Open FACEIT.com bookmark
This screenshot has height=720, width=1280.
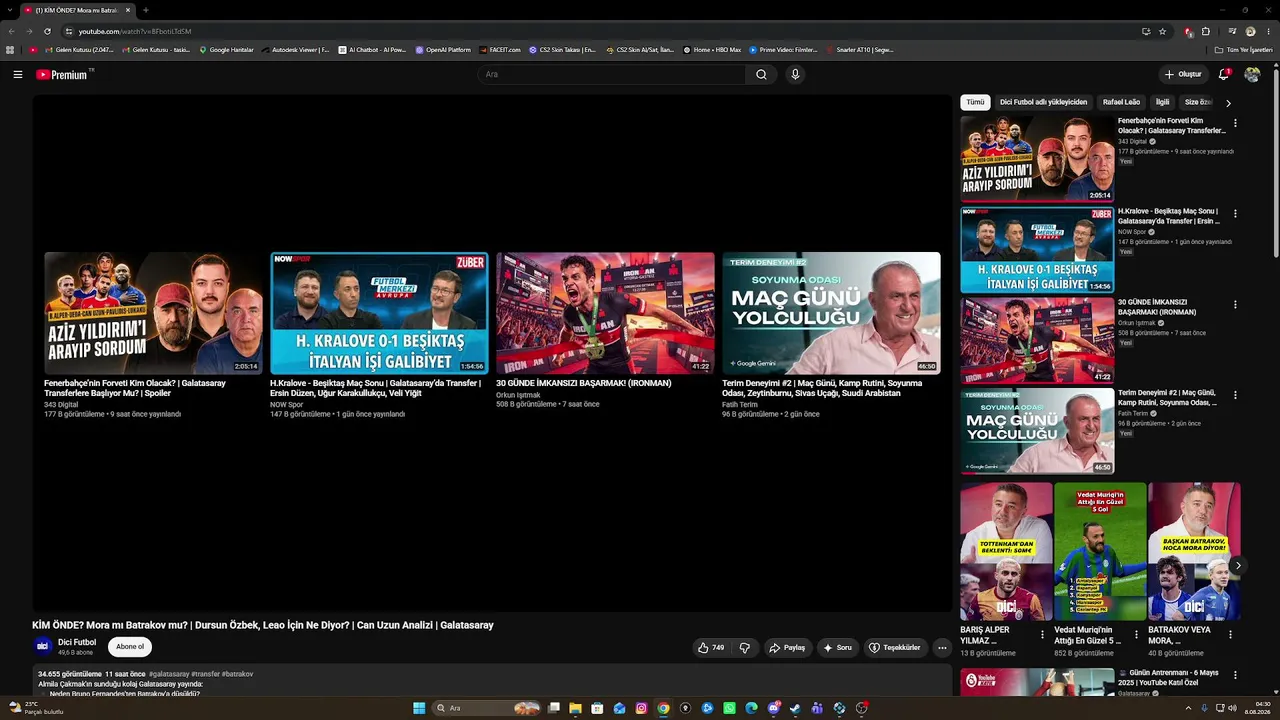(500, 50)
